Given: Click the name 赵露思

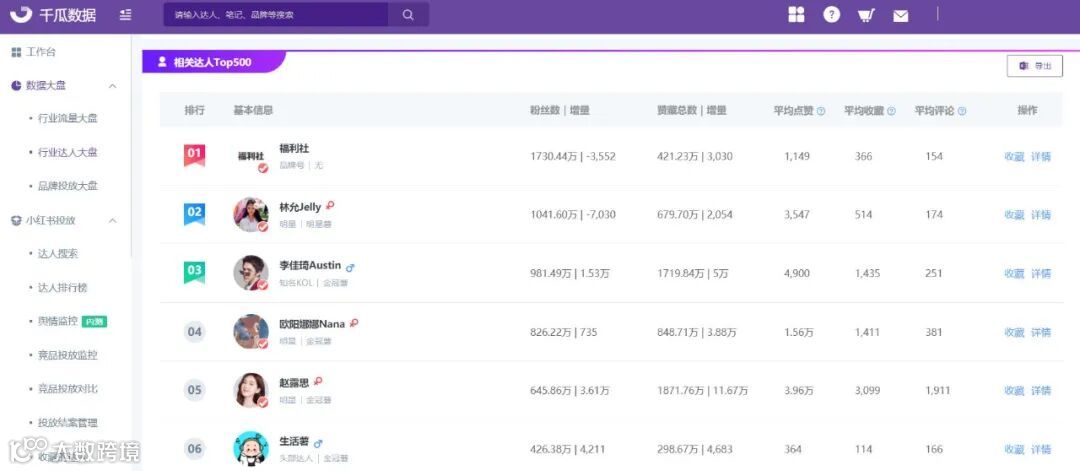Looking at the screenshot, I should [294, 382].
